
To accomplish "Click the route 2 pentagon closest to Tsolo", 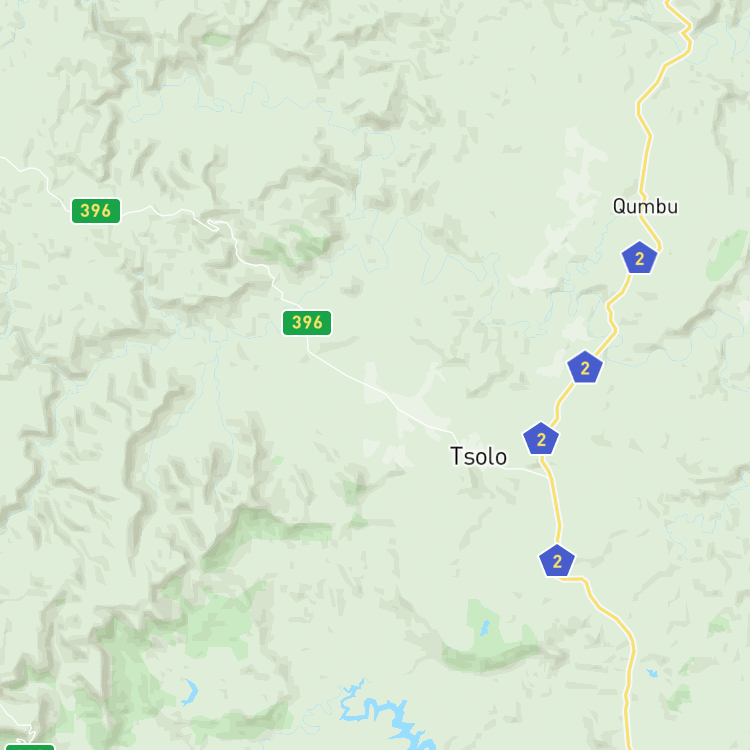I will (541, 439).
